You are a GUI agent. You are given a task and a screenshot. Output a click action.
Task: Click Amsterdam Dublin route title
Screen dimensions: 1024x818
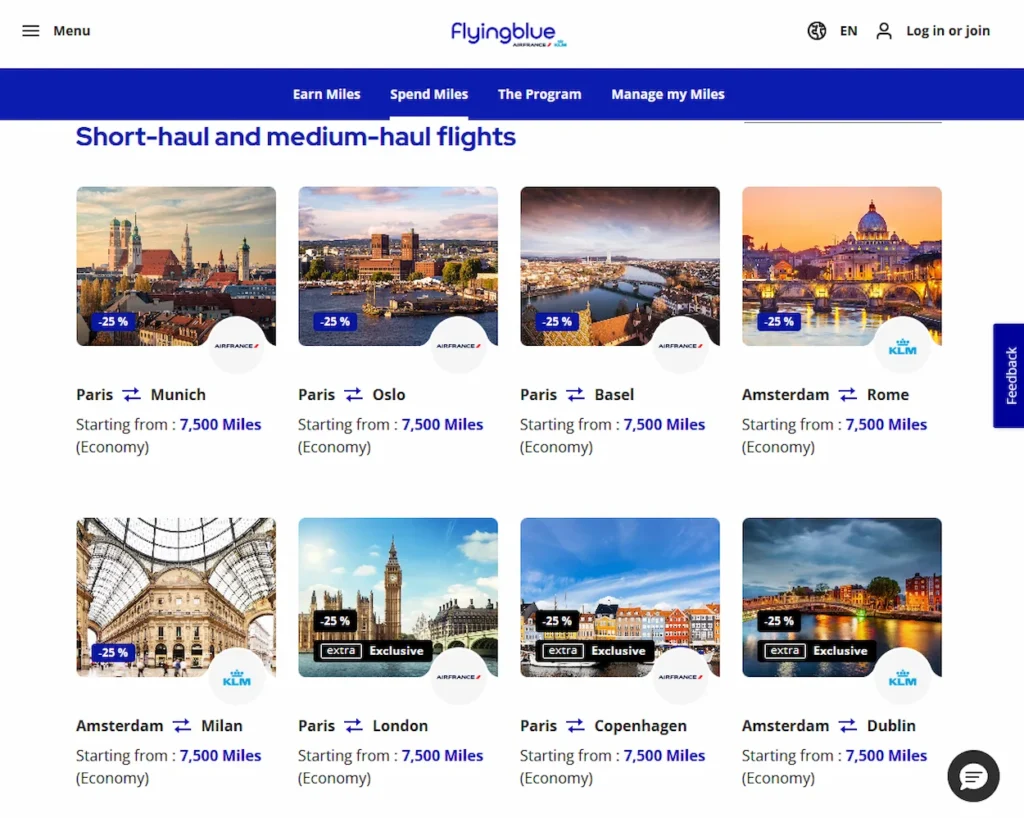point(829,725)
